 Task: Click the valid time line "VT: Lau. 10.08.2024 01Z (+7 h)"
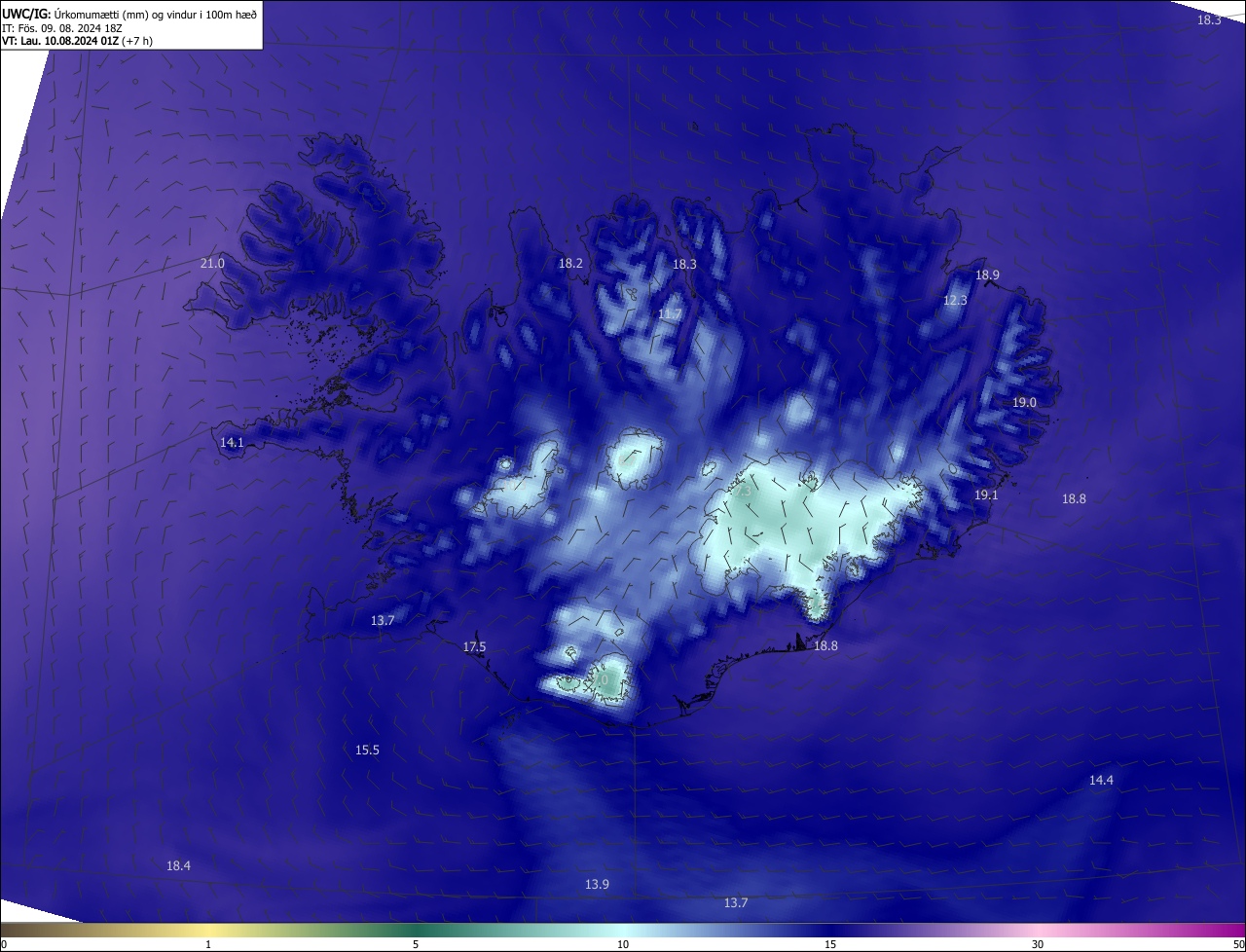(x=77, y=41)
